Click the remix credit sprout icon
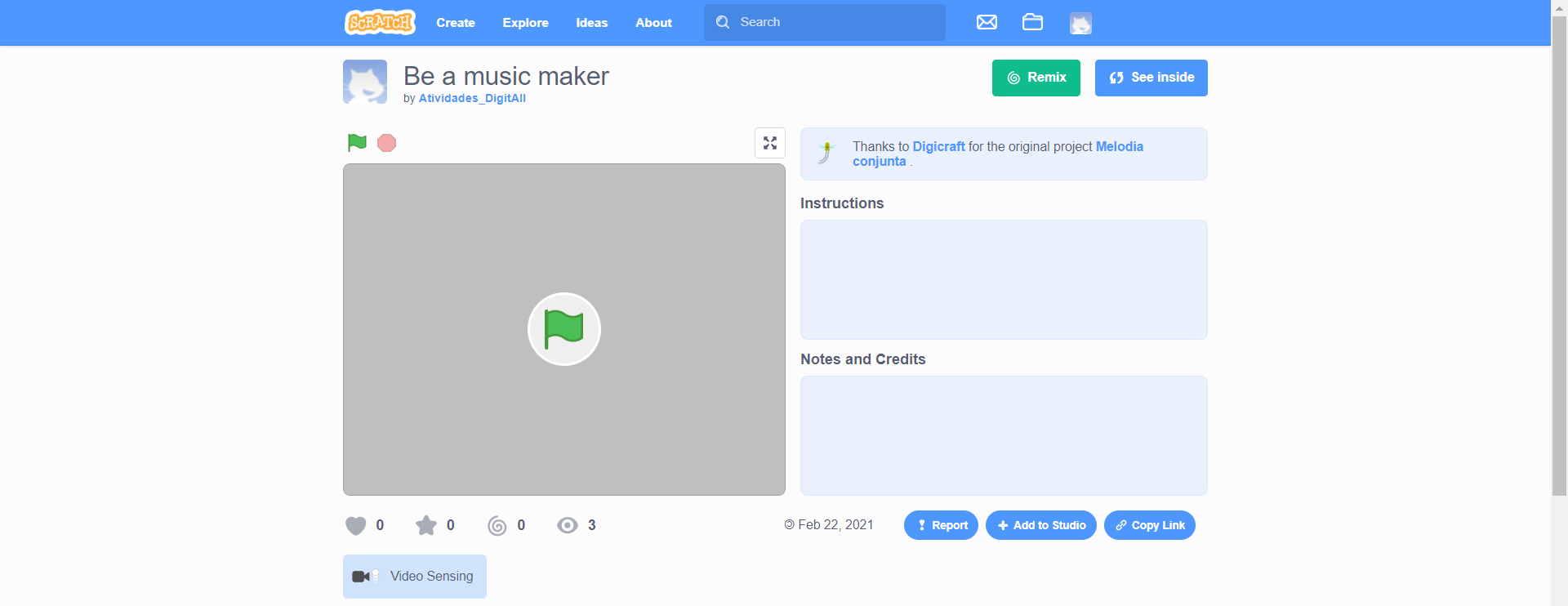This screenshot has height=606, width=1568. pyautogui.click(x=826, y=152)
